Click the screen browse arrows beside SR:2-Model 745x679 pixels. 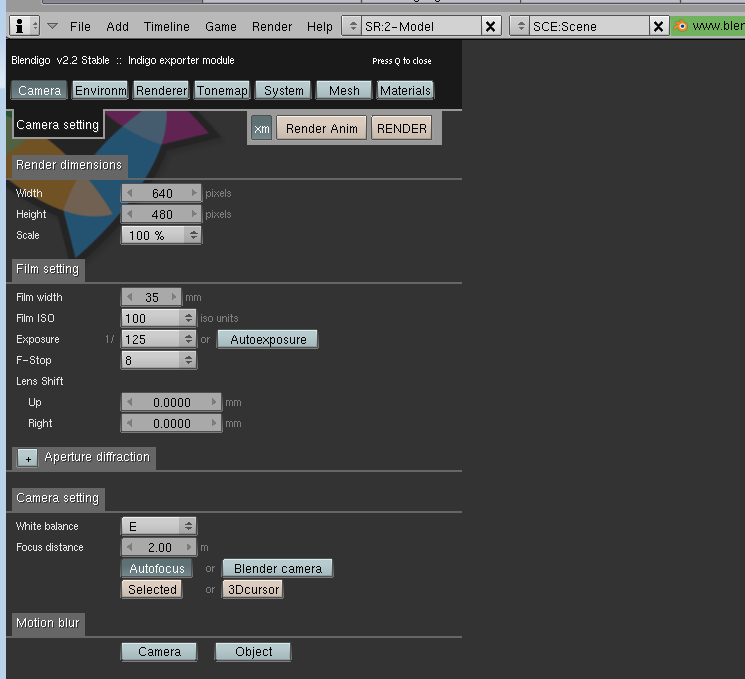click(x=352, y=26)
